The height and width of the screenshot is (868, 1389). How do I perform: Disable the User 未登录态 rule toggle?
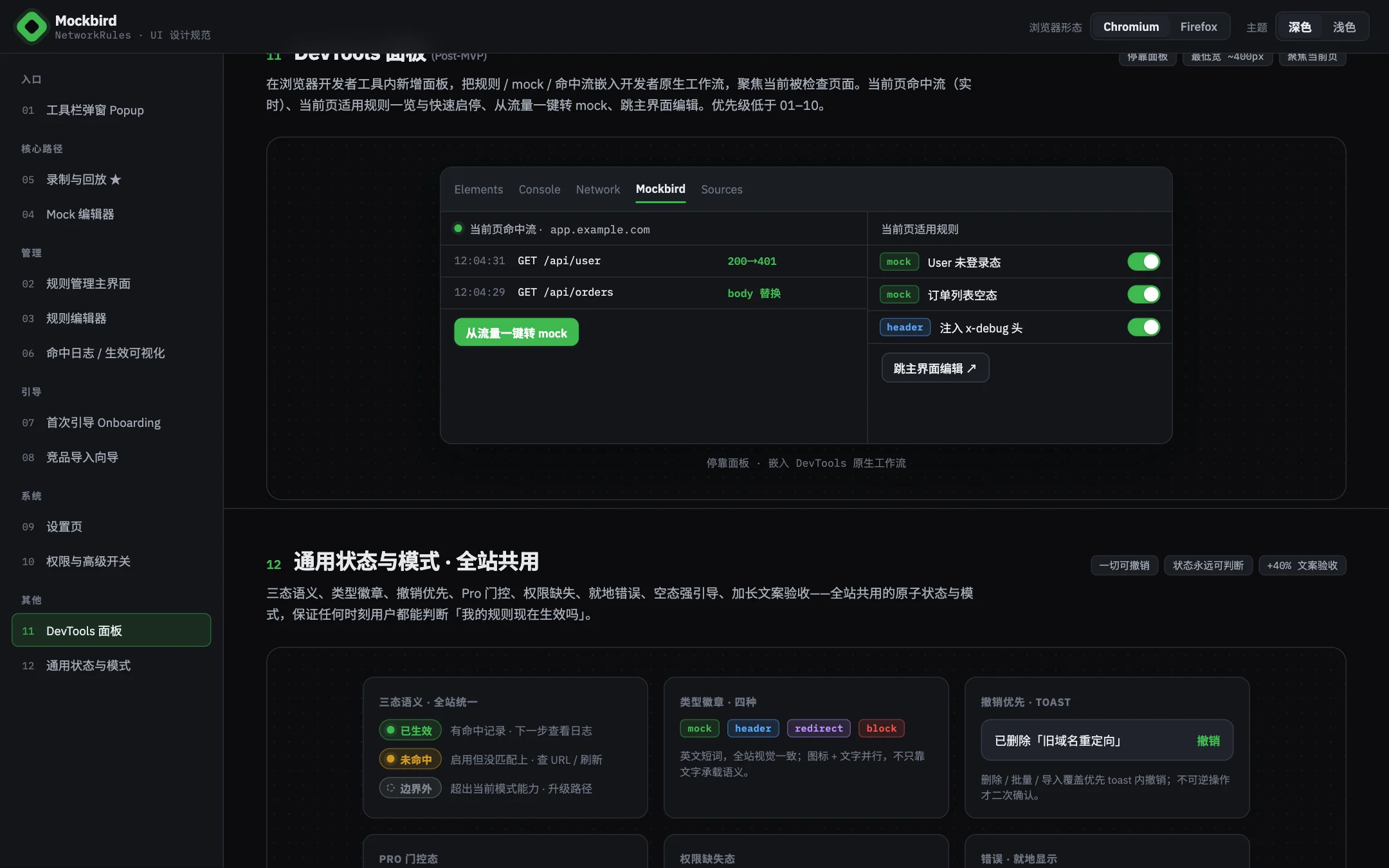pyautogui.click(x=1143, y=262)
